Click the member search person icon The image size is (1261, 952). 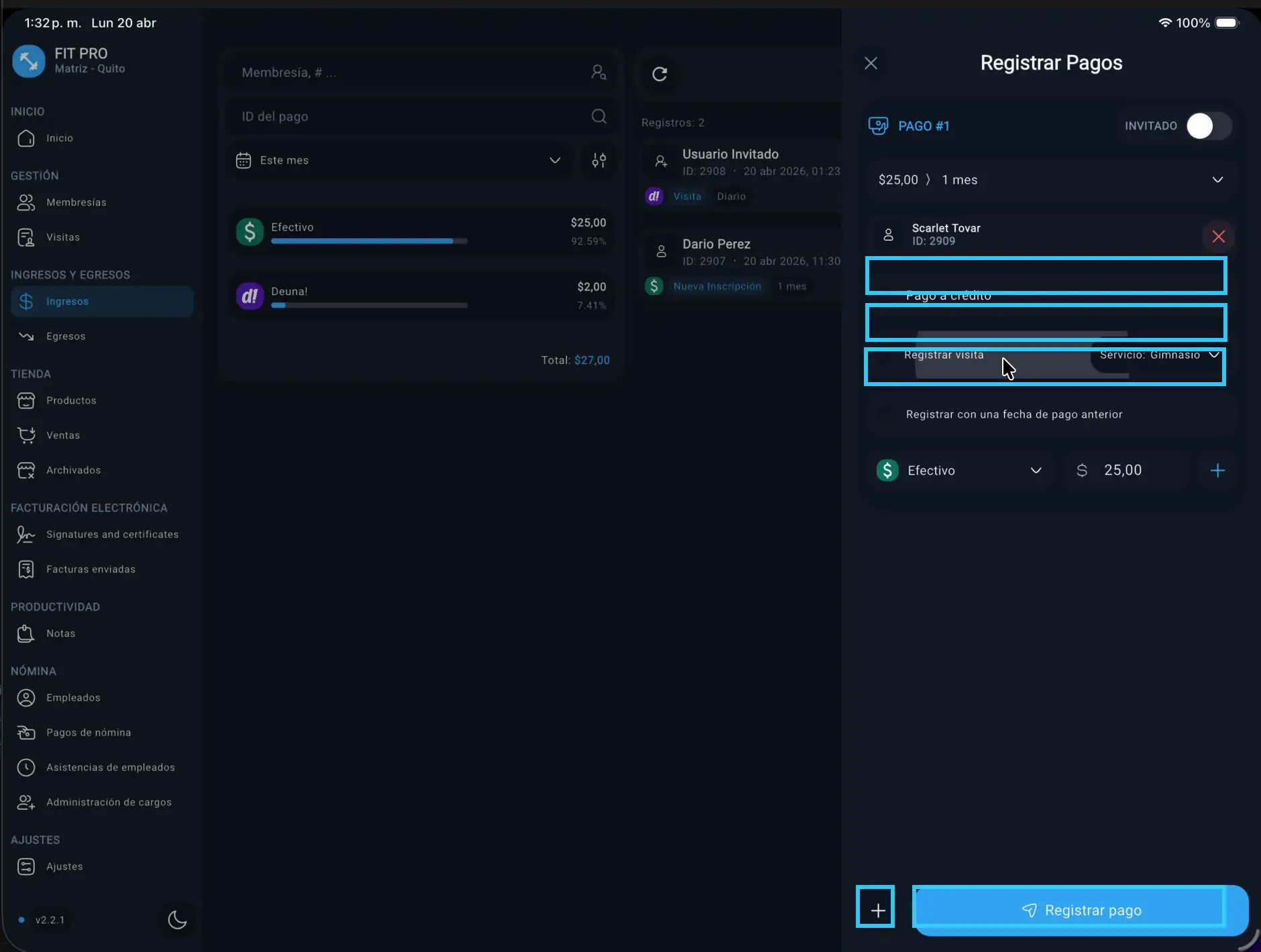[598, 72]
